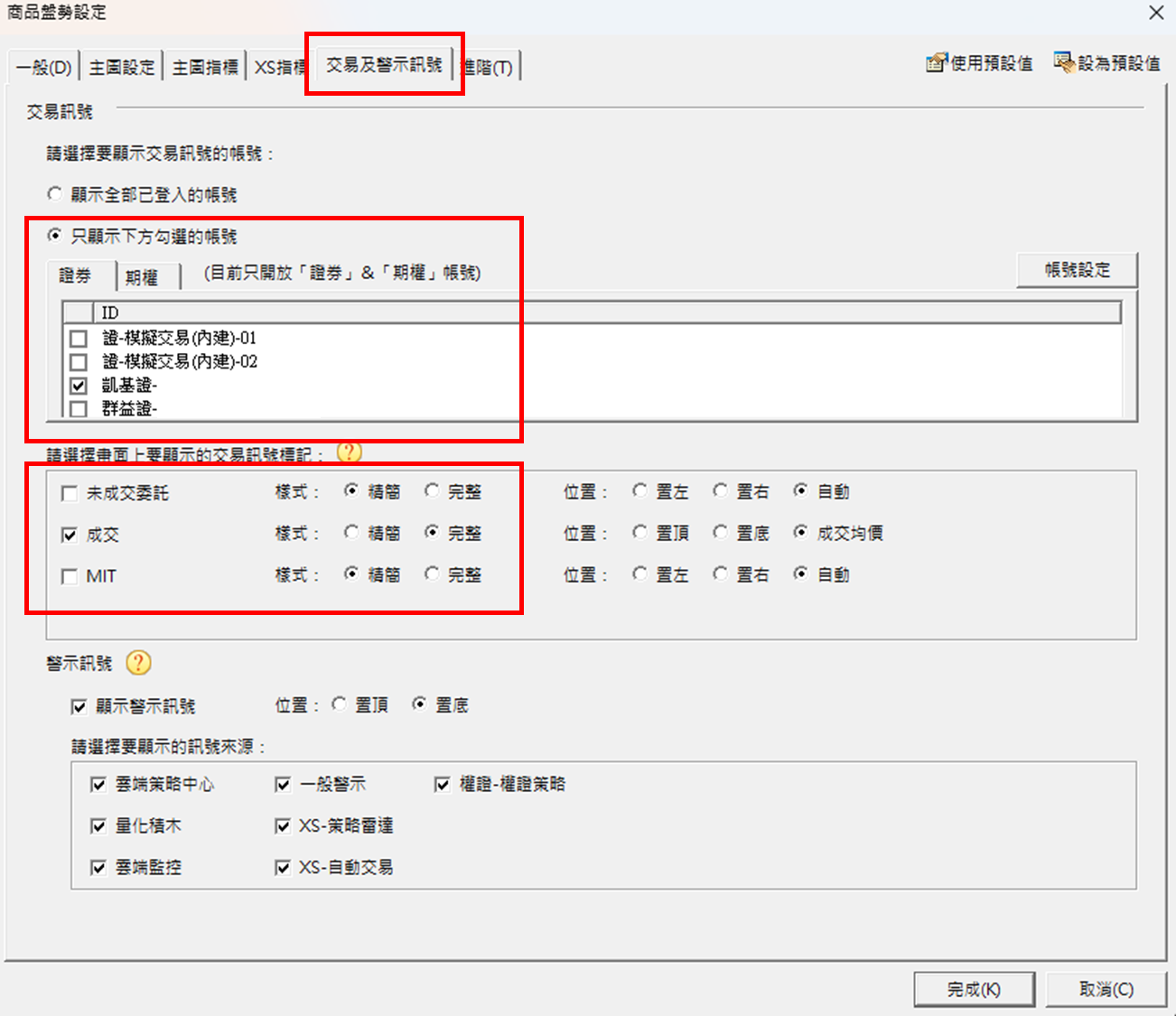The image size is (1176, 1016).
Task: Uncheck XS-策略雷達 signal source
Action: coord(283,825)
